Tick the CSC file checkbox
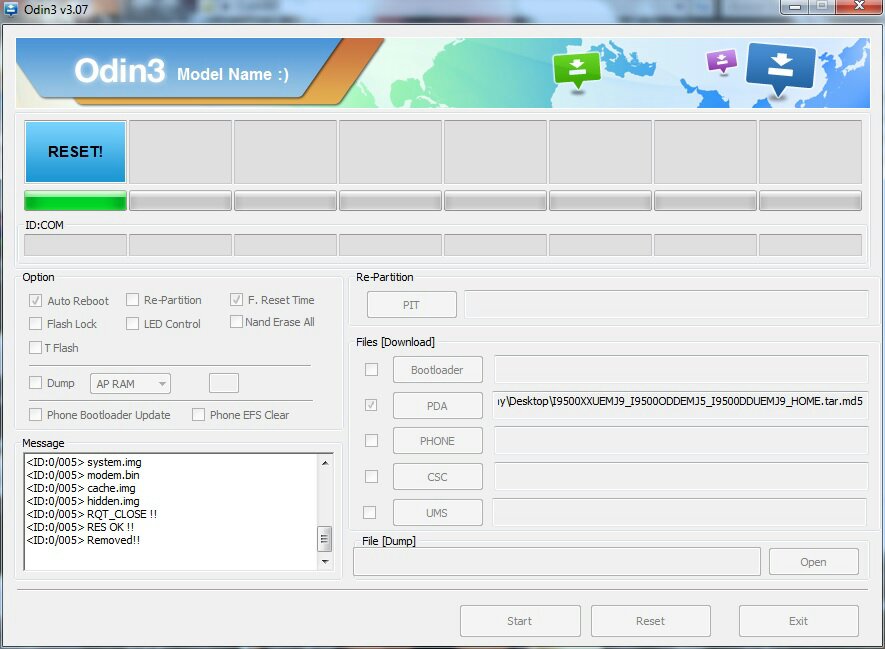Viewport: 885px width, 649px height. coord(371,477)
